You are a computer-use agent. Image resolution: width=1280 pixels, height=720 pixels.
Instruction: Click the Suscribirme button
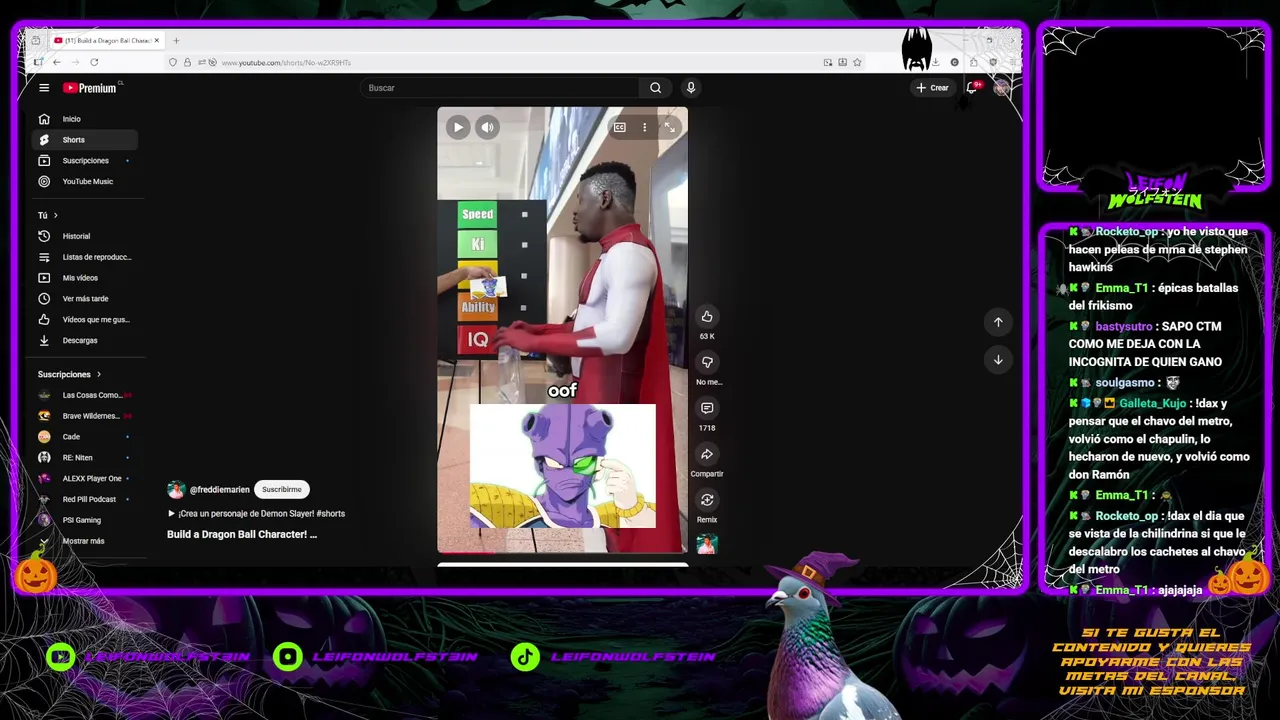pos(282,490)
